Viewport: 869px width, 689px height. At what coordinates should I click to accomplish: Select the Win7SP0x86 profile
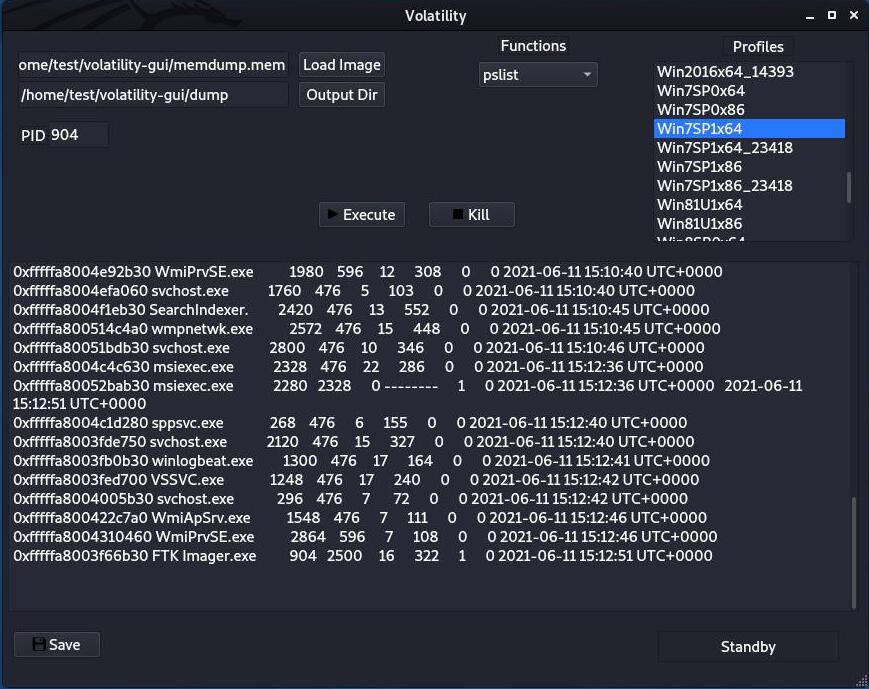click(x=749, y=109)
